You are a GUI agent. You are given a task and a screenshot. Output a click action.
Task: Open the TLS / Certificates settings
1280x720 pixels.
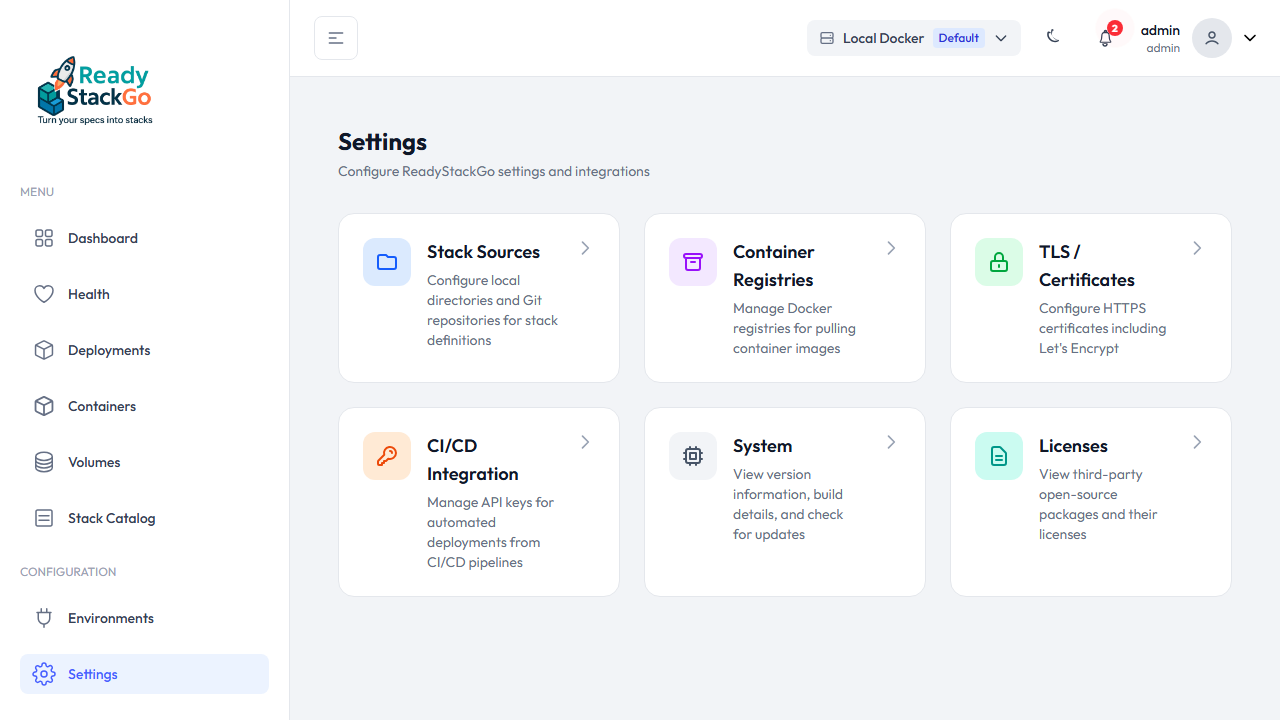pos(1090,297)
